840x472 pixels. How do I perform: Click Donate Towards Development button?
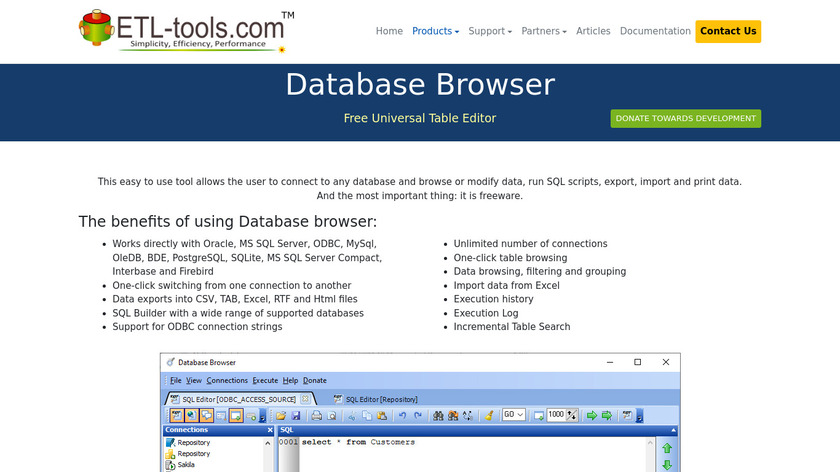click(x=686, y=118)
